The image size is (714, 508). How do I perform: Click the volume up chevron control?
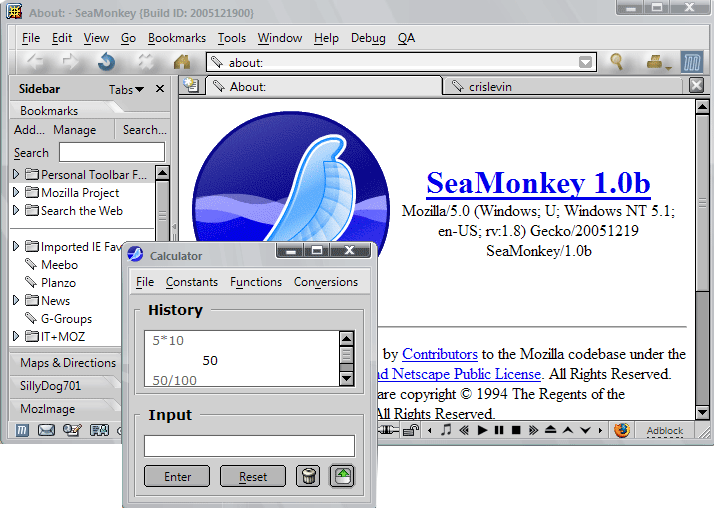pos(568,430)
